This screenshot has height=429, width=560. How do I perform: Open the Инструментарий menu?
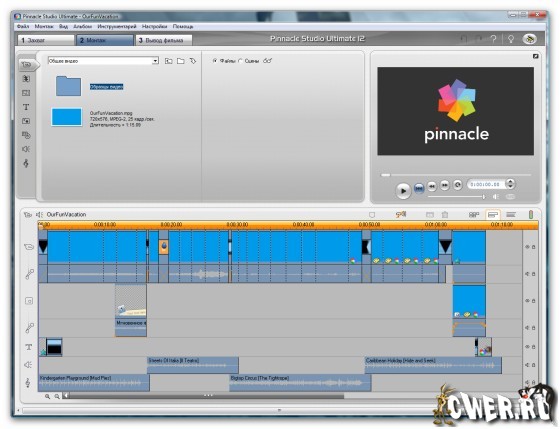(x=117, y=26)
